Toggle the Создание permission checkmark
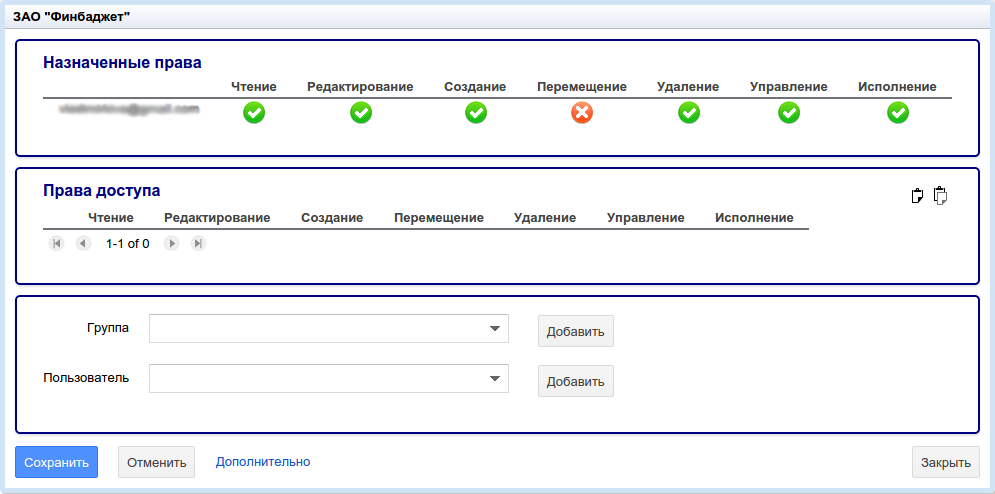The width and height of the screenshot is (995, 494). pos(476,113)
